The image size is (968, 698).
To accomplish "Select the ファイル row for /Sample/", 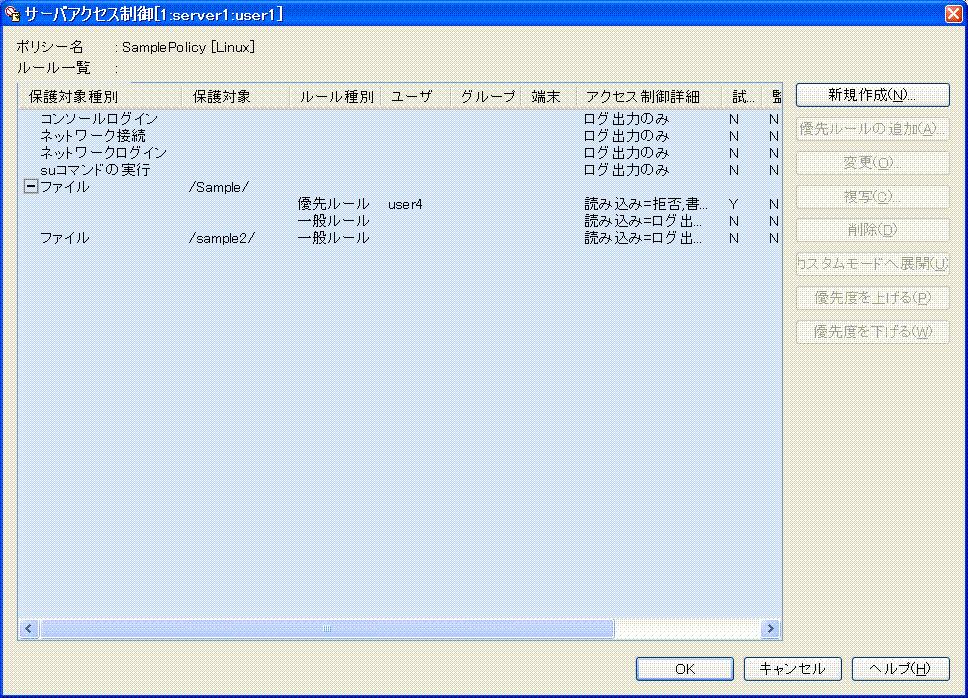I will coord(400,187).
